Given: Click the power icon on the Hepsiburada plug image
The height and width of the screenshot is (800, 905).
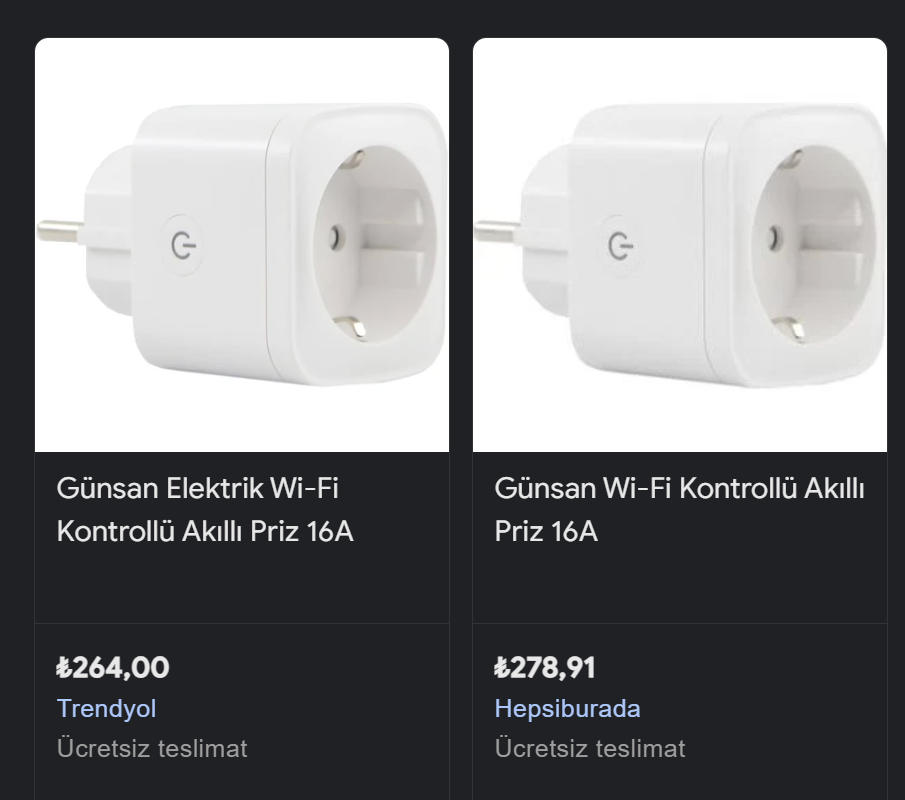Looking at the screenshot, I should [x=621, y=245].
